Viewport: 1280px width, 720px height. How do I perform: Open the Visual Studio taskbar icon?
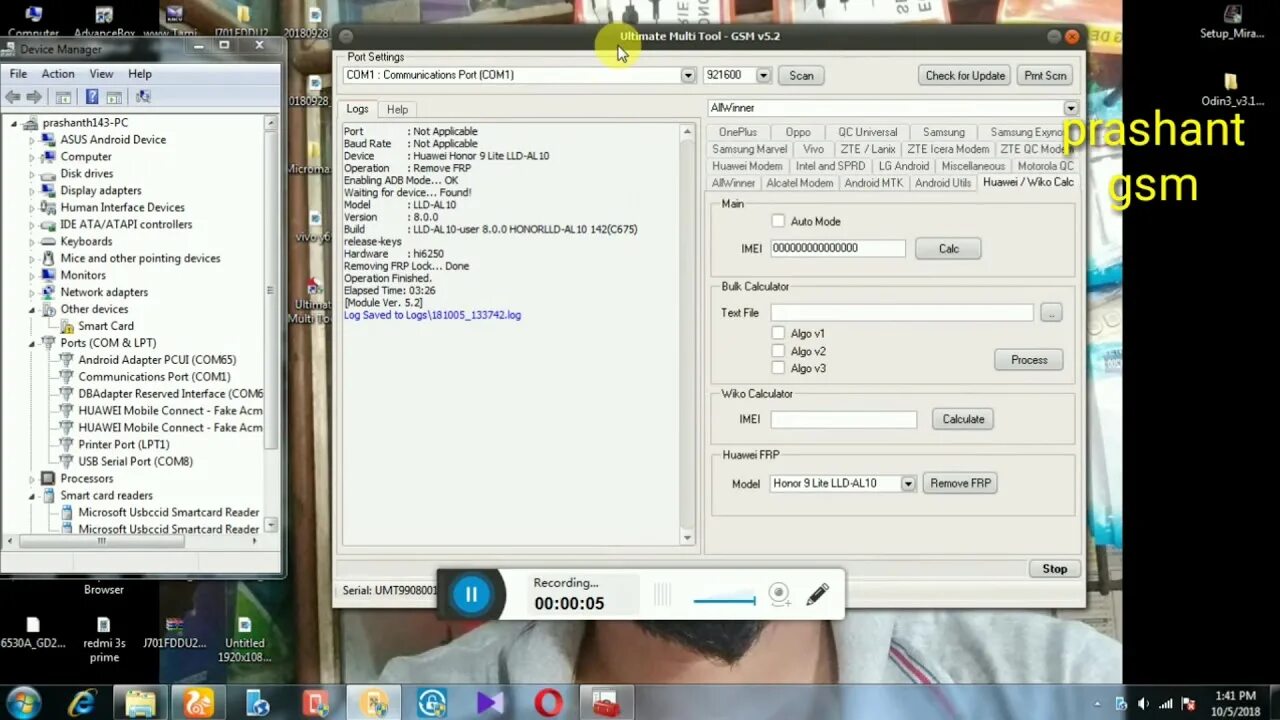490,703
